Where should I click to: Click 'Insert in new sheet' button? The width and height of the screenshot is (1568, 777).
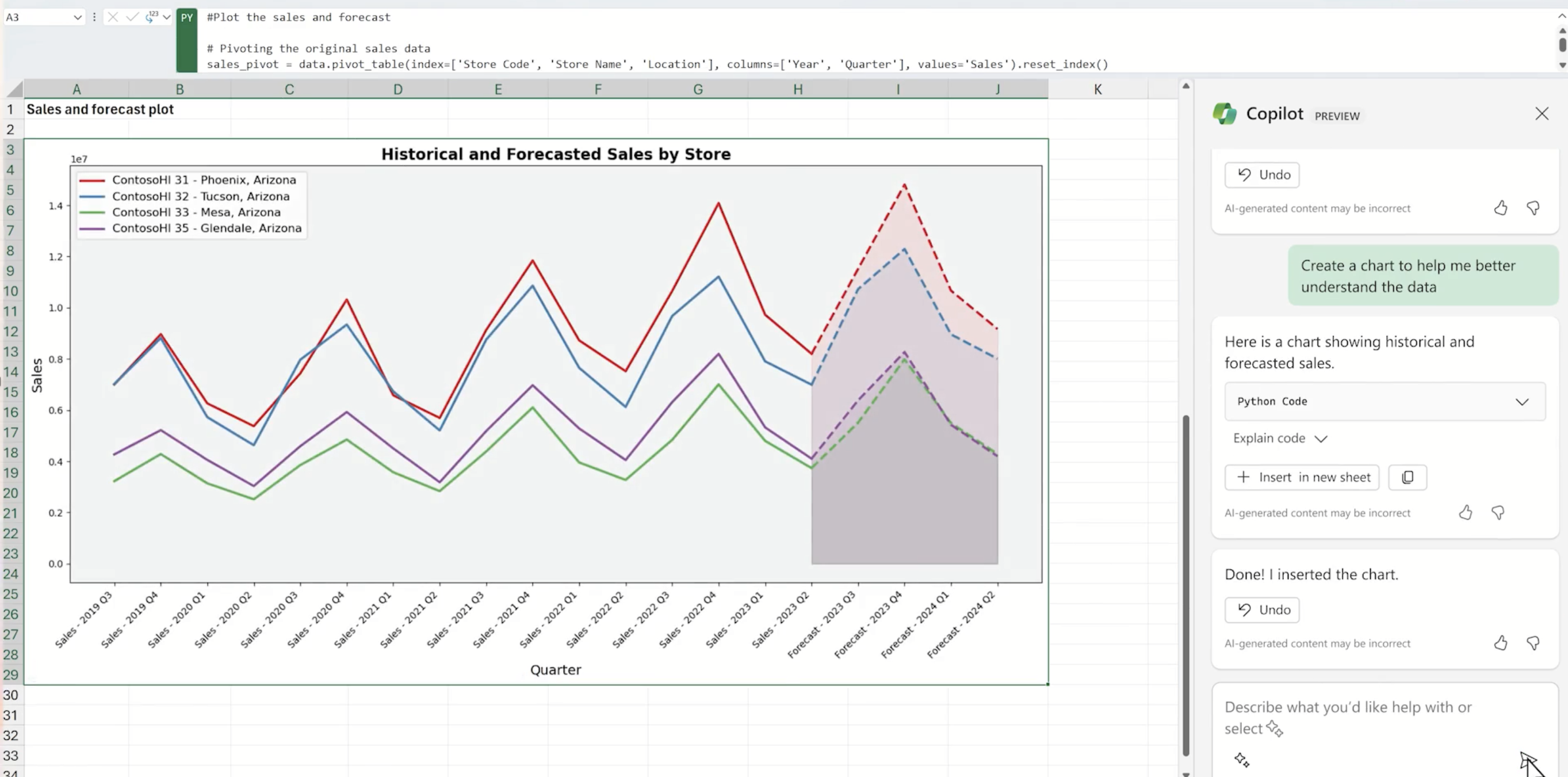1301,477
